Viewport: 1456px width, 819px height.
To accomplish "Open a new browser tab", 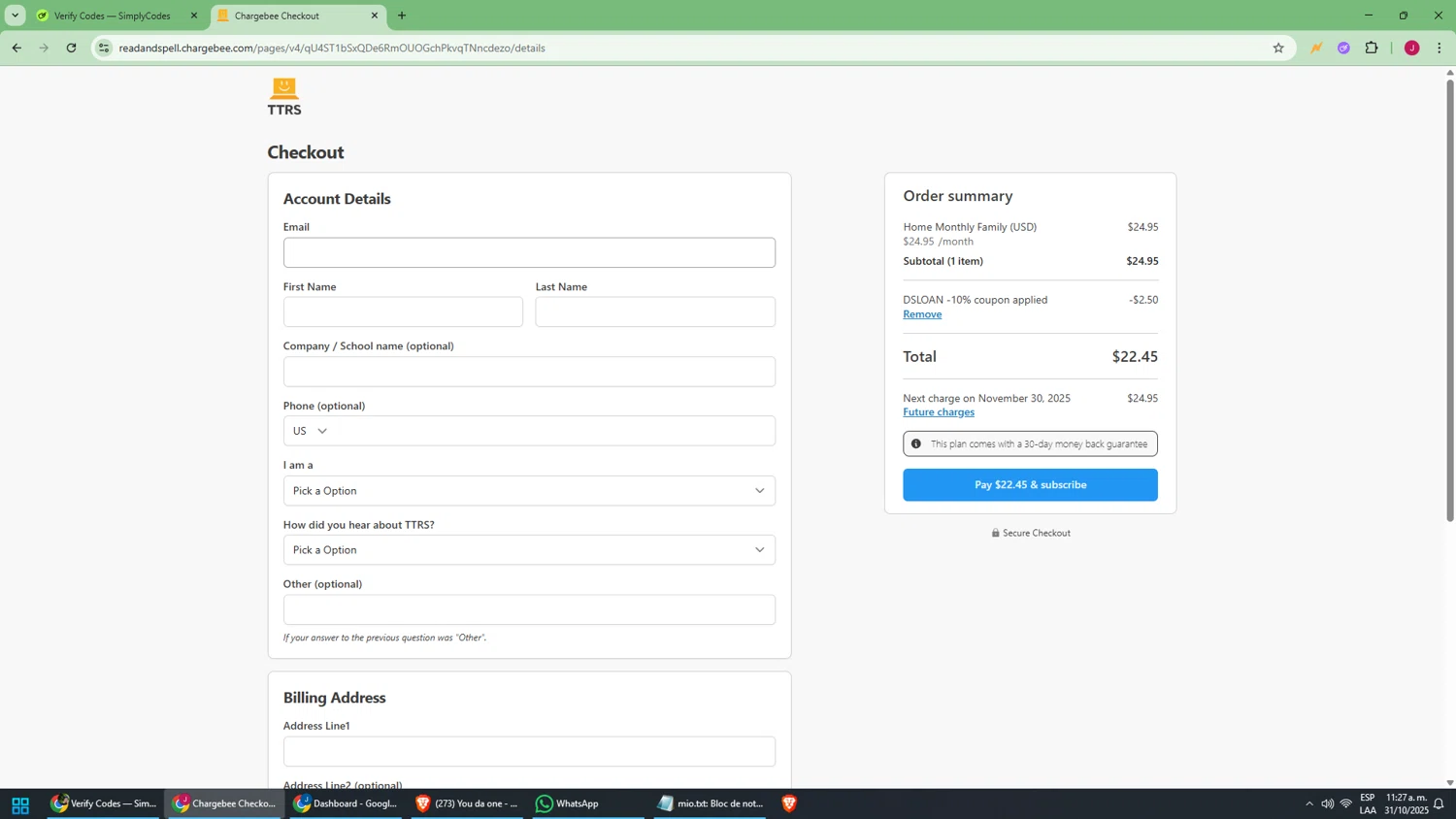I will tap(402, 16).
